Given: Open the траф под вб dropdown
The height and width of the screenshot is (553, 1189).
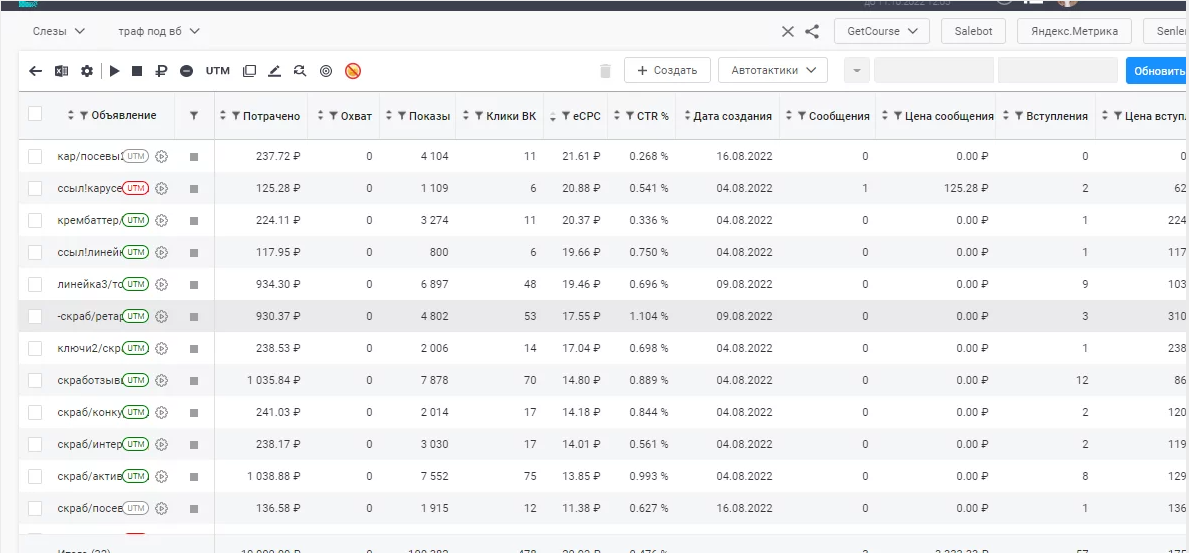Looking at the screenshot, I should (159, 31).
